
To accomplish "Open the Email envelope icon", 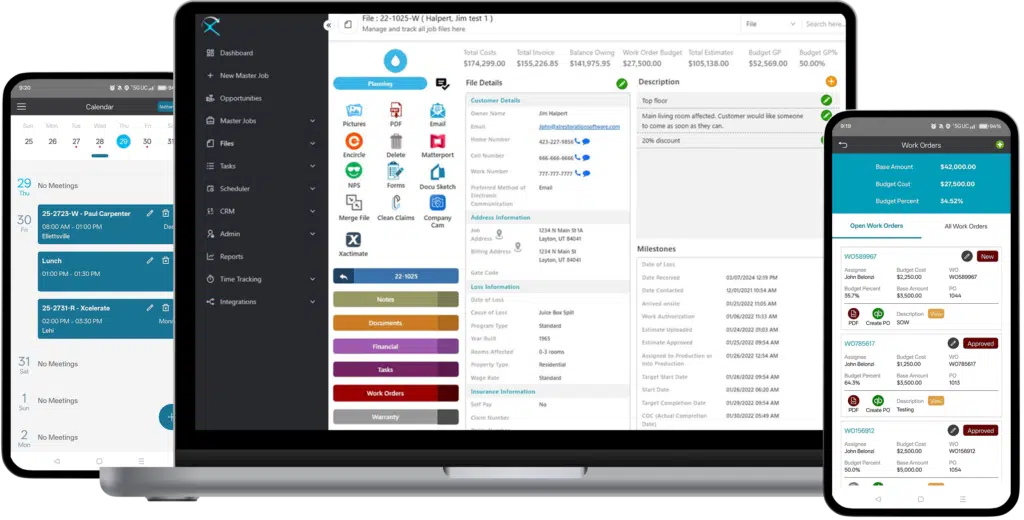I will click(x=438, y=110).
